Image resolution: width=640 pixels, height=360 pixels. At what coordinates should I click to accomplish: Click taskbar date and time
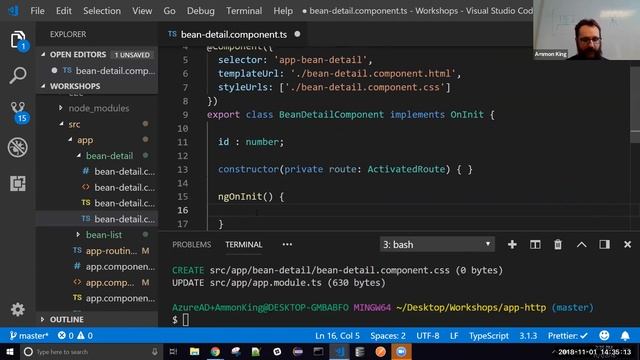(594, 351)
